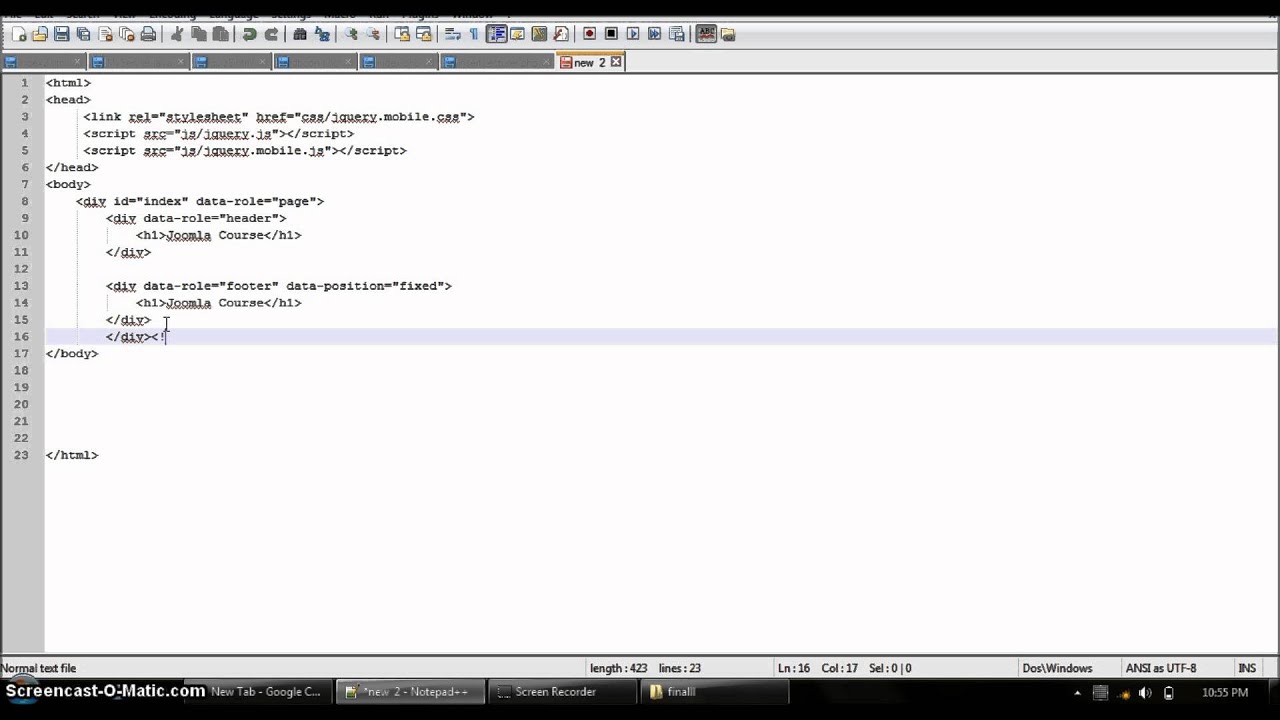The image size is (1280, 720).
Task: Click 'length : 423' in the status bar
Action: click(x=618, y=668)
